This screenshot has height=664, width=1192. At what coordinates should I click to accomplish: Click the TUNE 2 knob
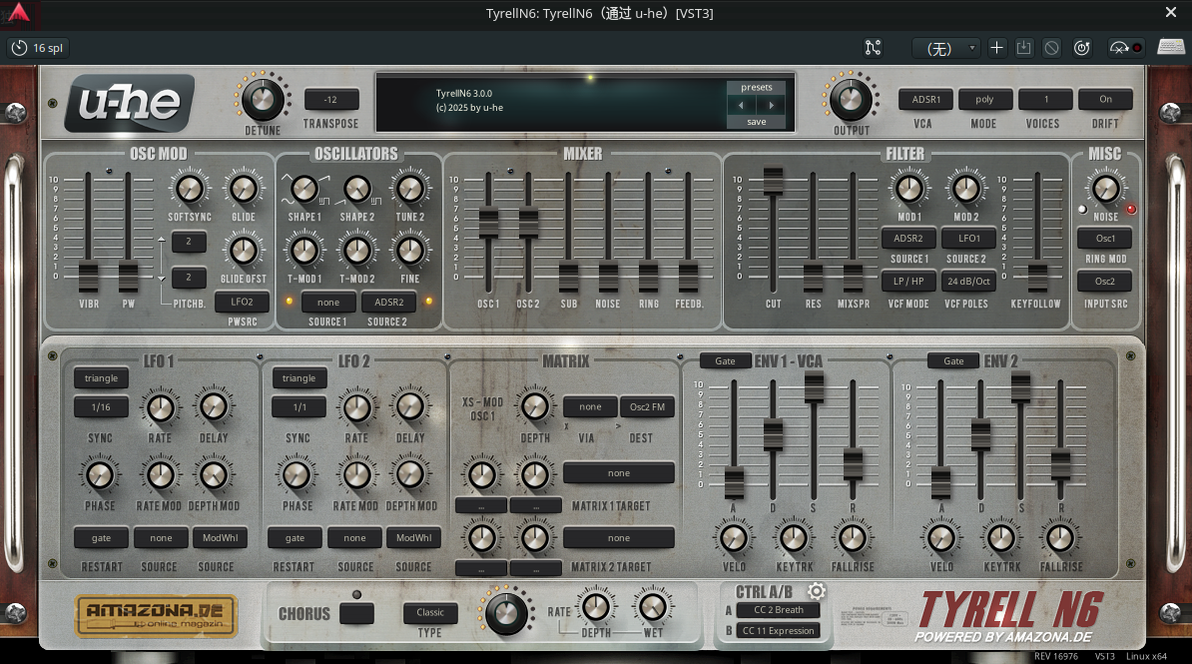tap(410, 188)
